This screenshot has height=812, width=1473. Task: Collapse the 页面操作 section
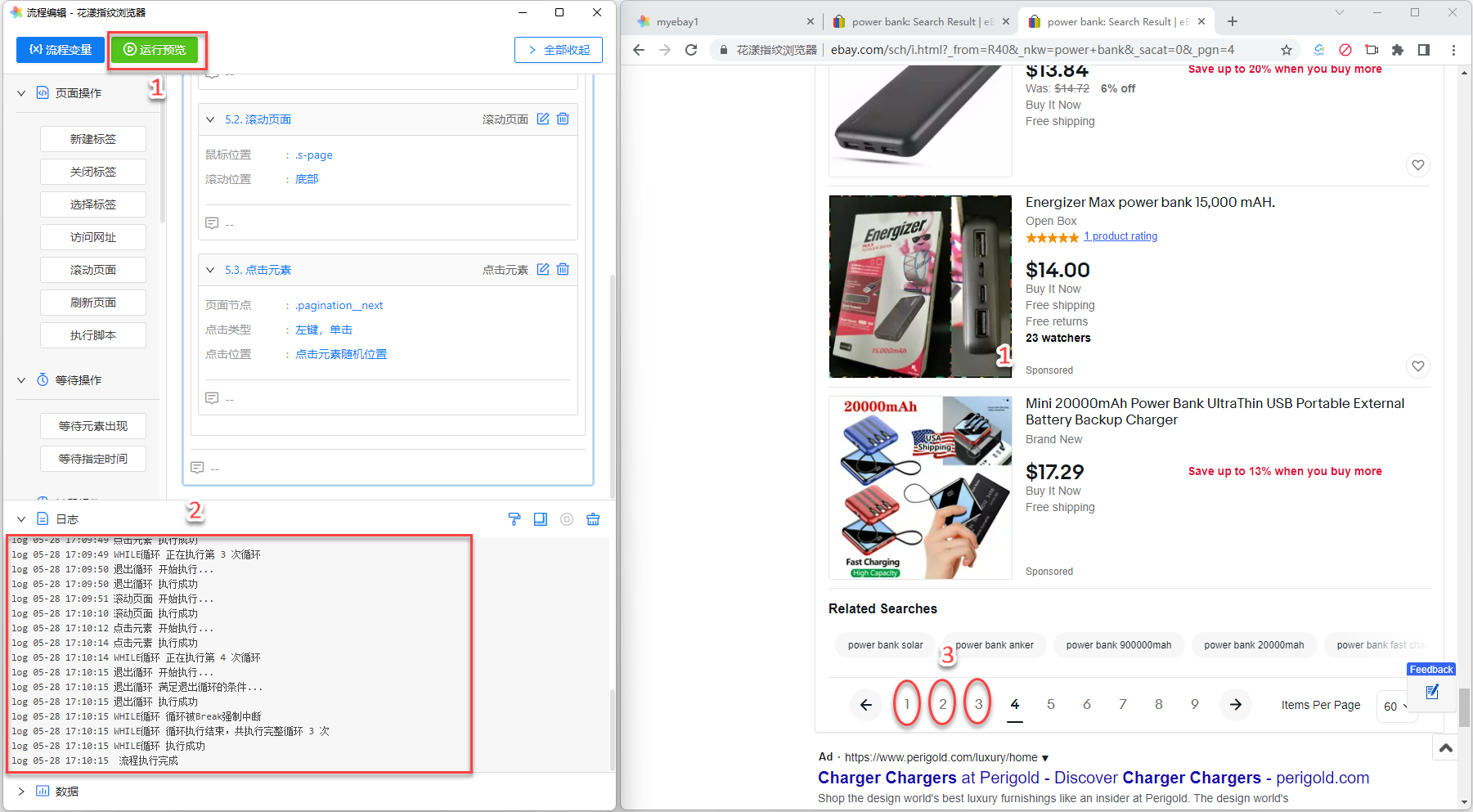[x=21, y=93]
